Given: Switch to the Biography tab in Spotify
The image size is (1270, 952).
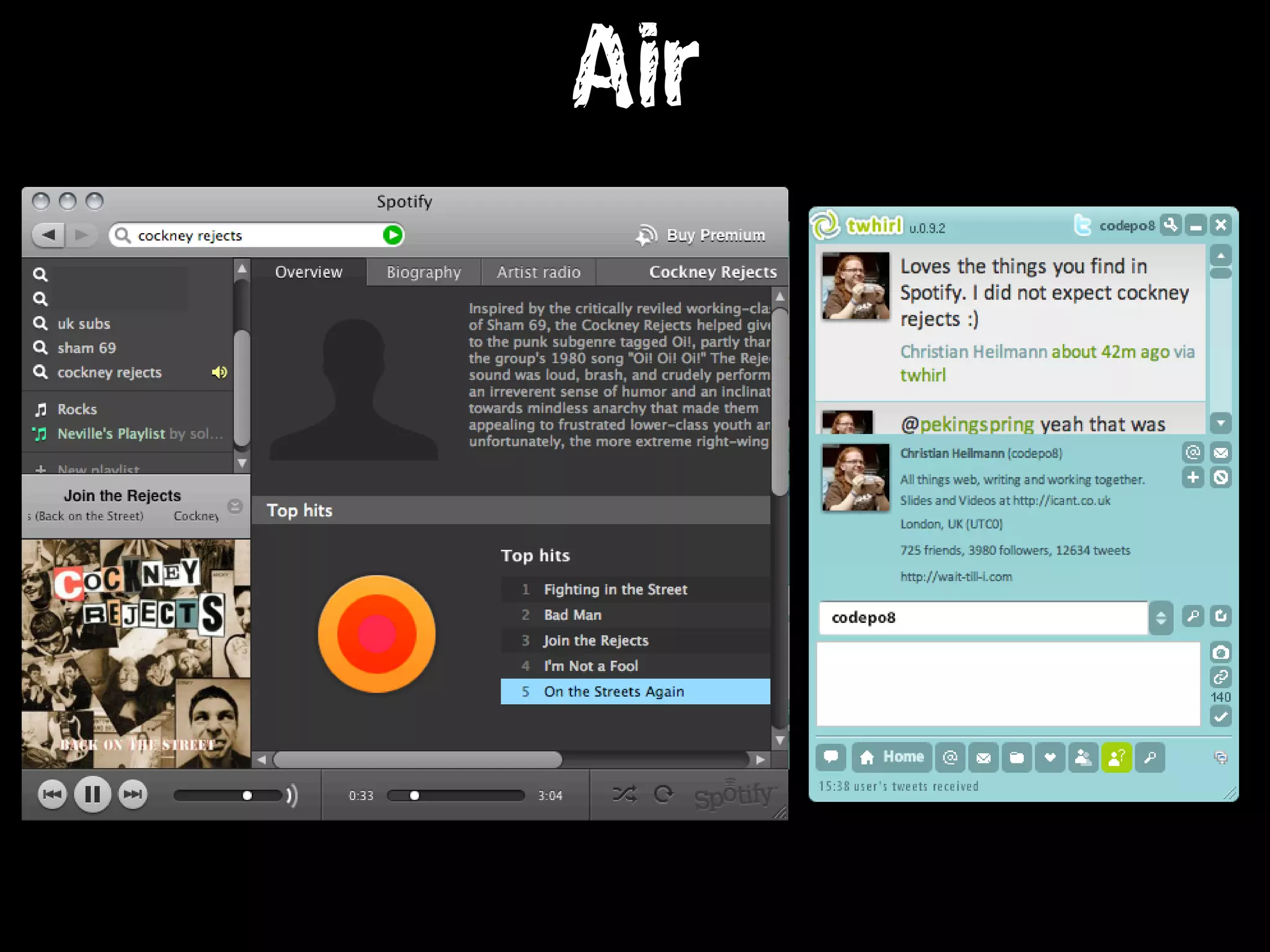Looking at the screenshot, I should pos(424,272).
